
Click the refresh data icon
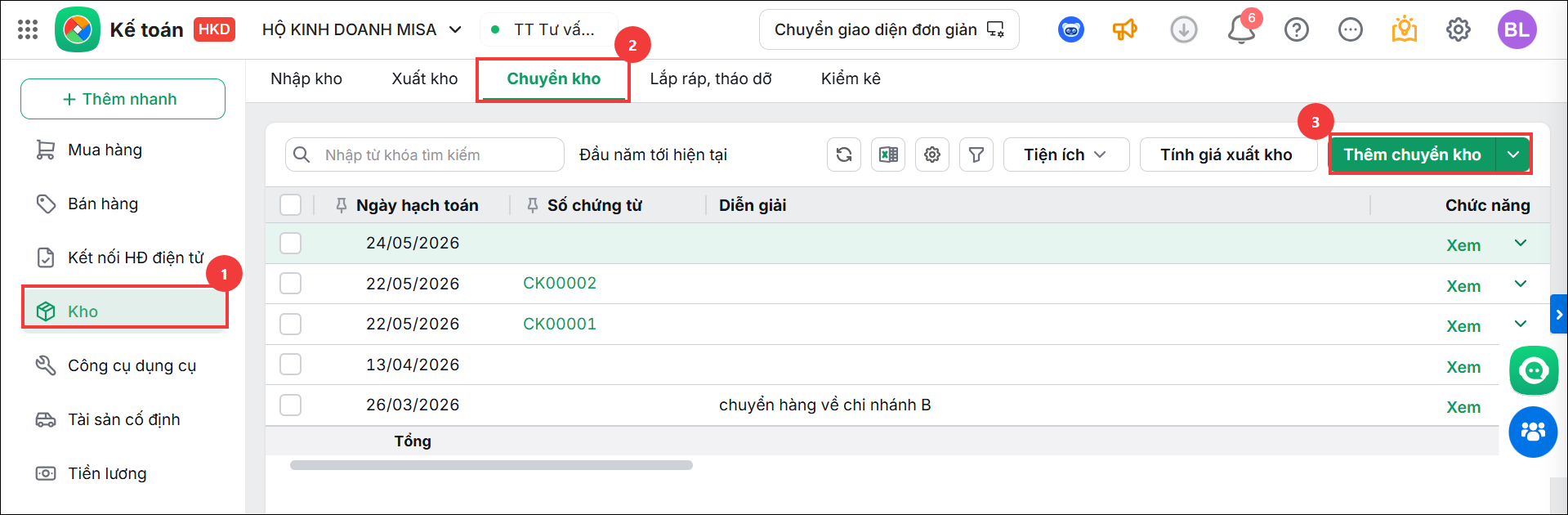844,154
